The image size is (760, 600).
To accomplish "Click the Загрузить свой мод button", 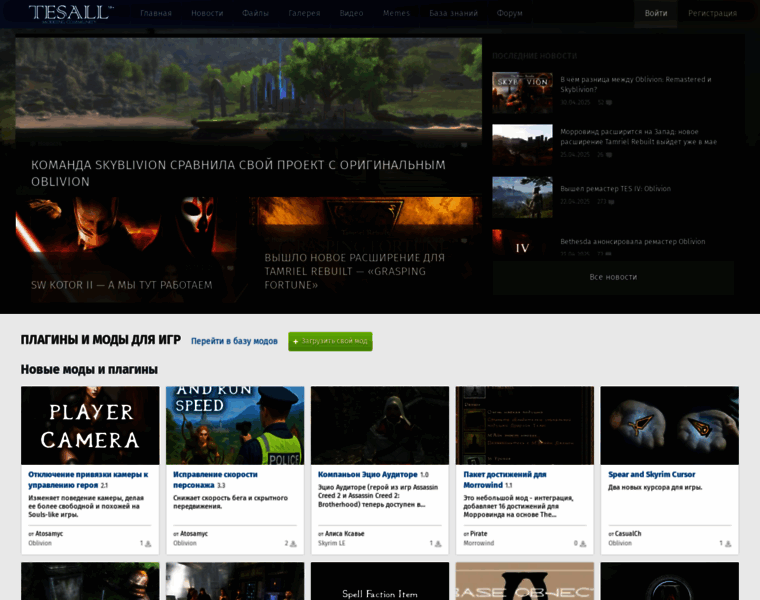I will [x=330, y=341].
